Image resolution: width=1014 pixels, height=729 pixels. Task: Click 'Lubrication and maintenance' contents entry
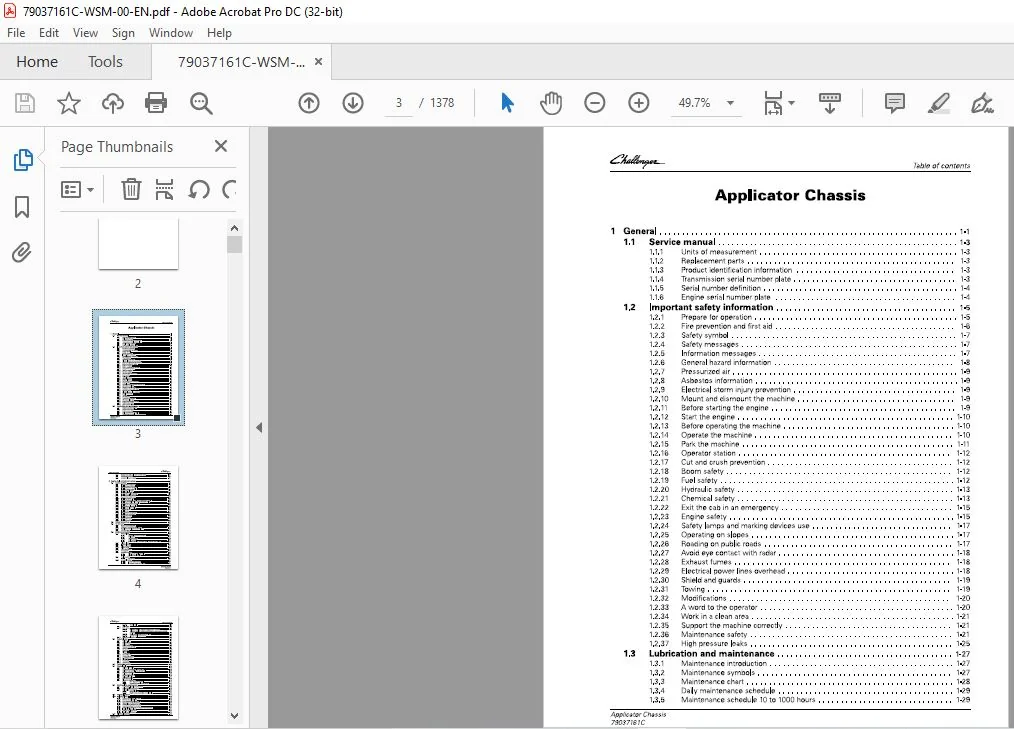pyautogui.click(x=711, y=654)
